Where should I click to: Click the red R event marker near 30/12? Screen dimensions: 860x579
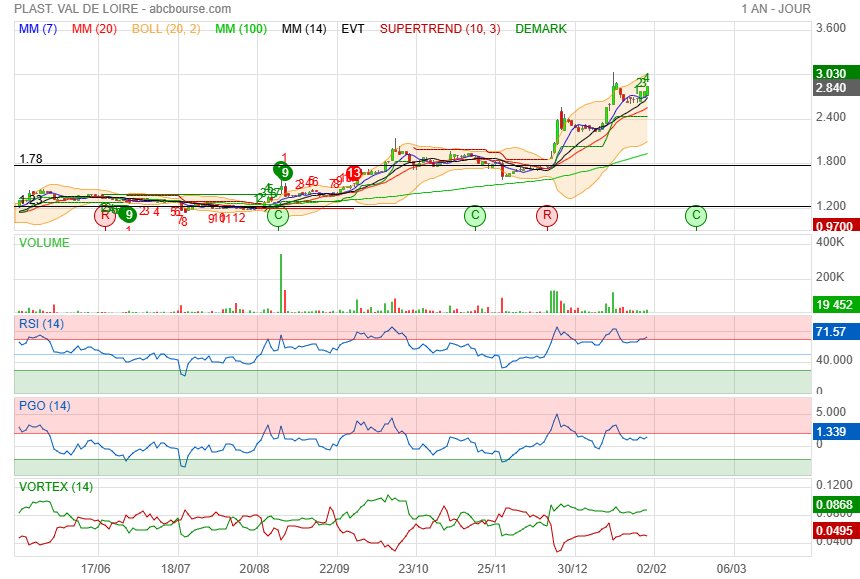(x=547, y=215)
